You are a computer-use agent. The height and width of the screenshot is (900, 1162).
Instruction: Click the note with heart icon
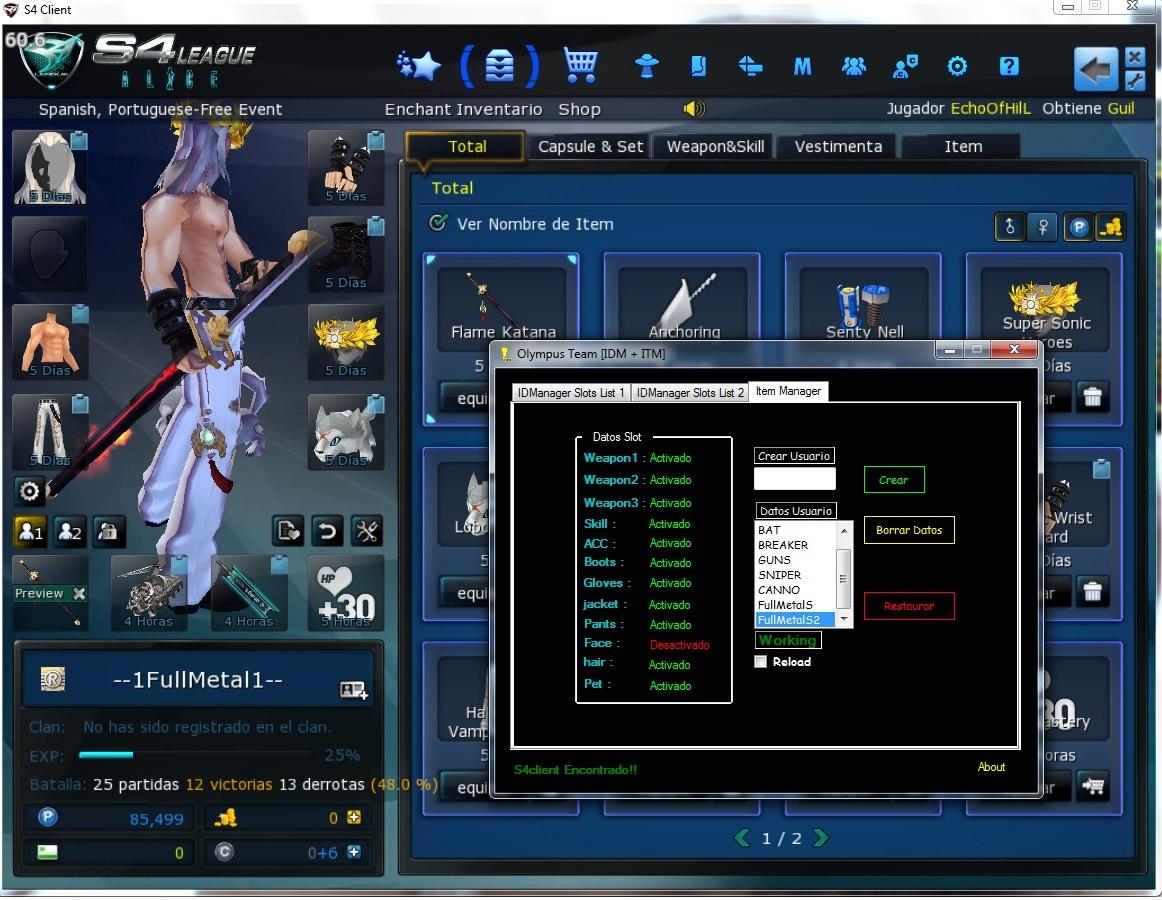coord(288,531)
